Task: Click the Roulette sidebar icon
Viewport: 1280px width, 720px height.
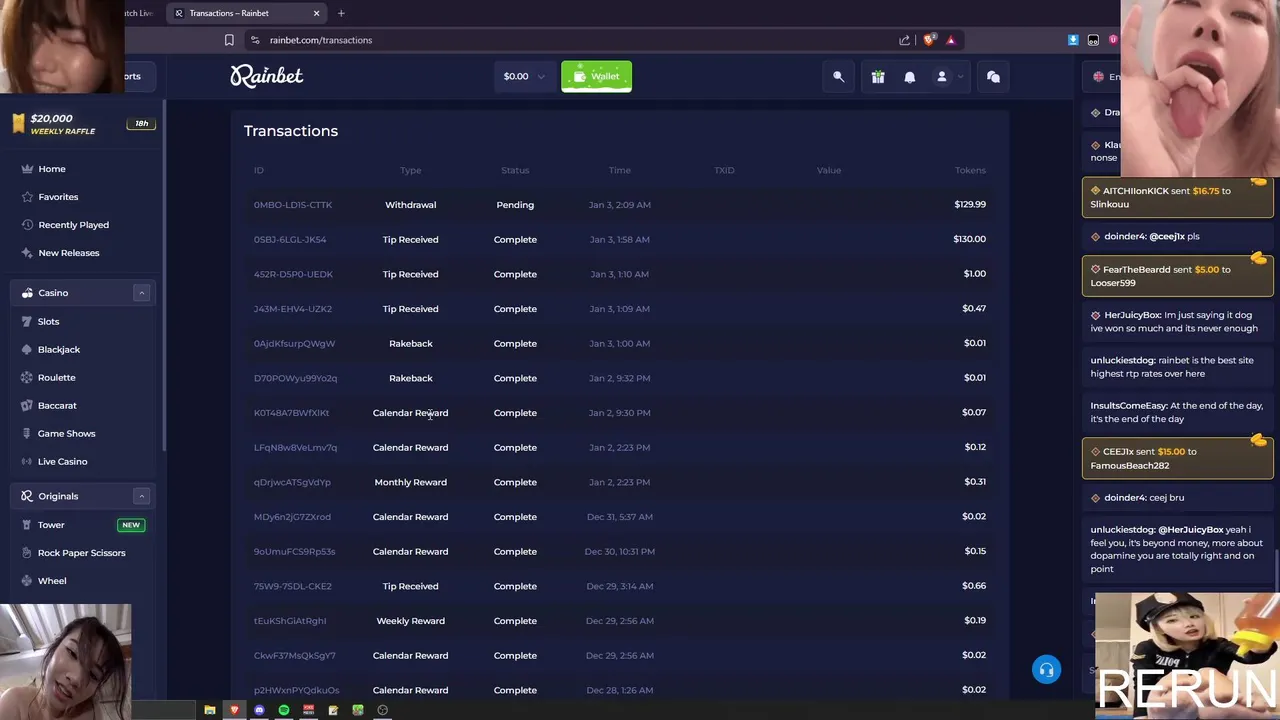Action: 27,377
